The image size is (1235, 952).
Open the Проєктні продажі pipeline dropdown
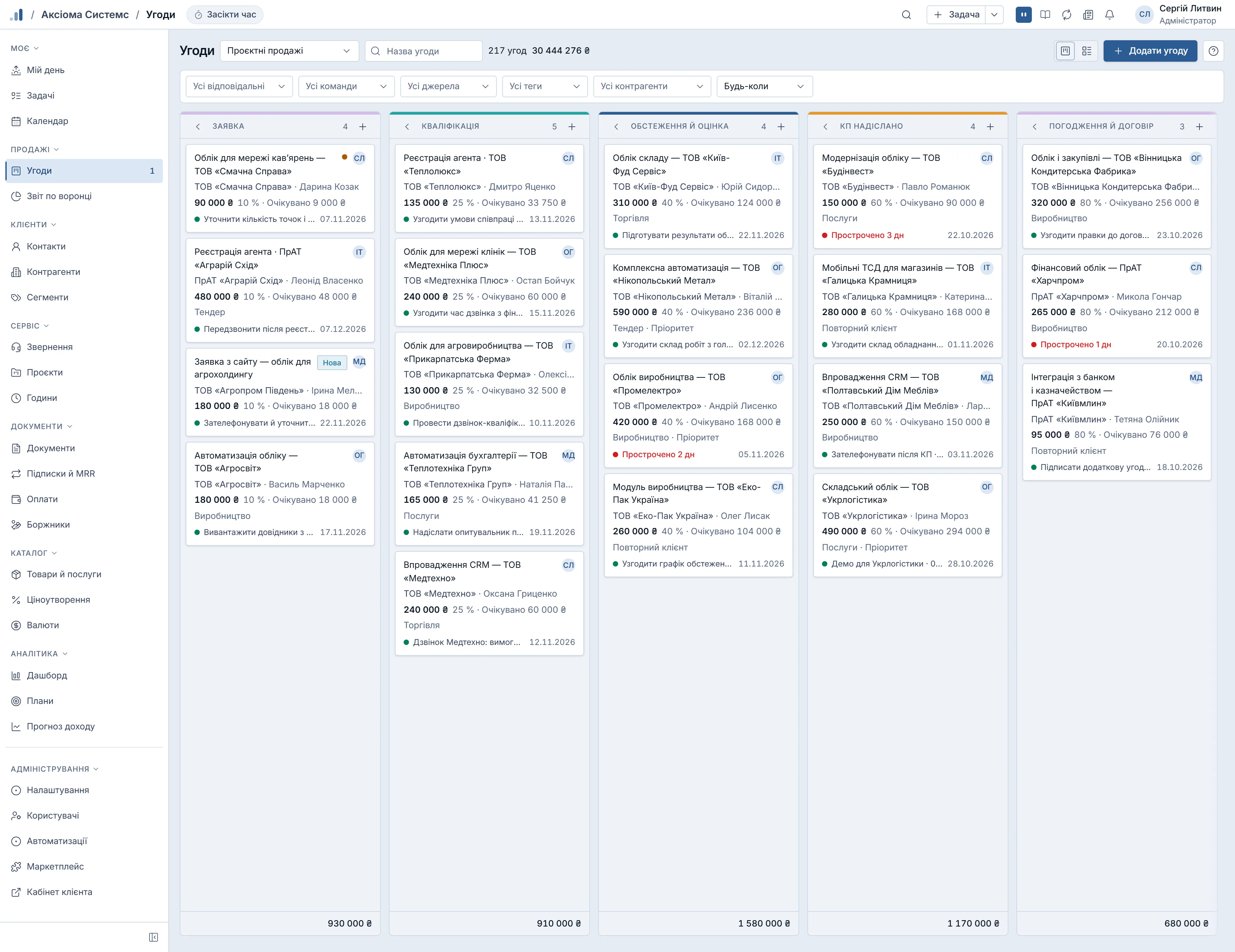289,51
